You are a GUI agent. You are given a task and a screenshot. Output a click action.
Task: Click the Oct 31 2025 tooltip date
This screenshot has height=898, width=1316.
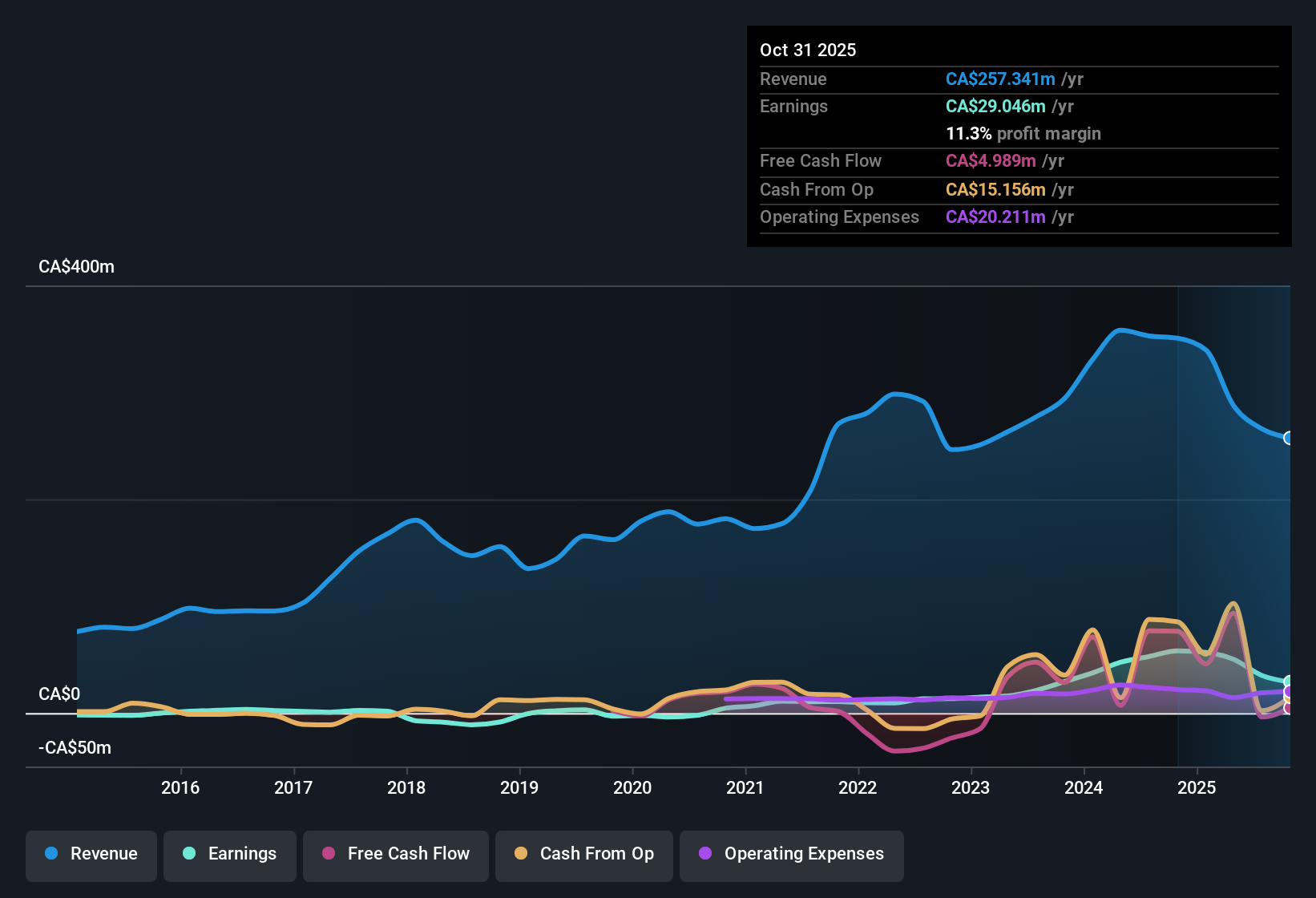click(808, 50)
